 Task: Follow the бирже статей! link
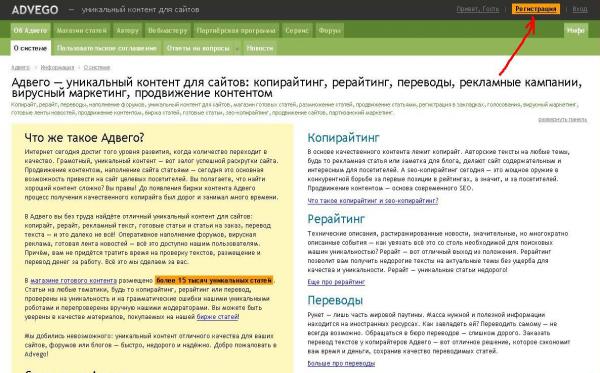[x=218, y=317]
